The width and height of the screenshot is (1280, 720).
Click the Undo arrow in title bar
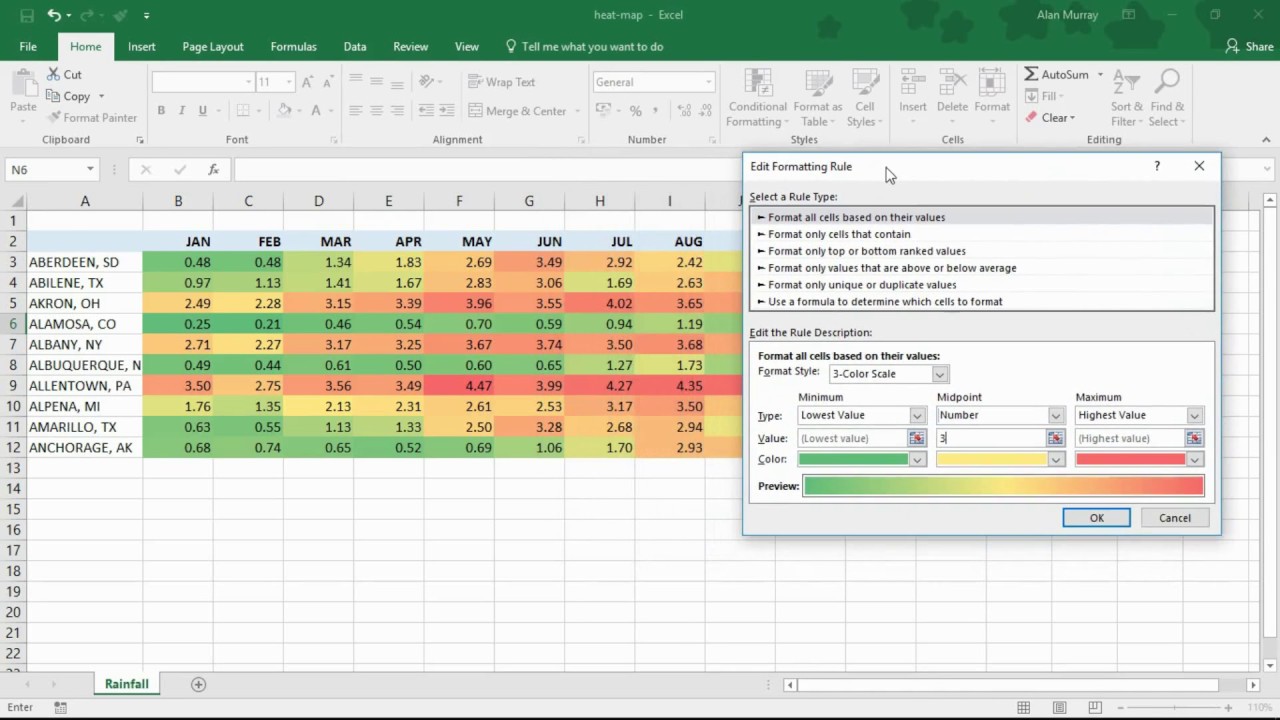pyautogui.click(x=53, y=16)
